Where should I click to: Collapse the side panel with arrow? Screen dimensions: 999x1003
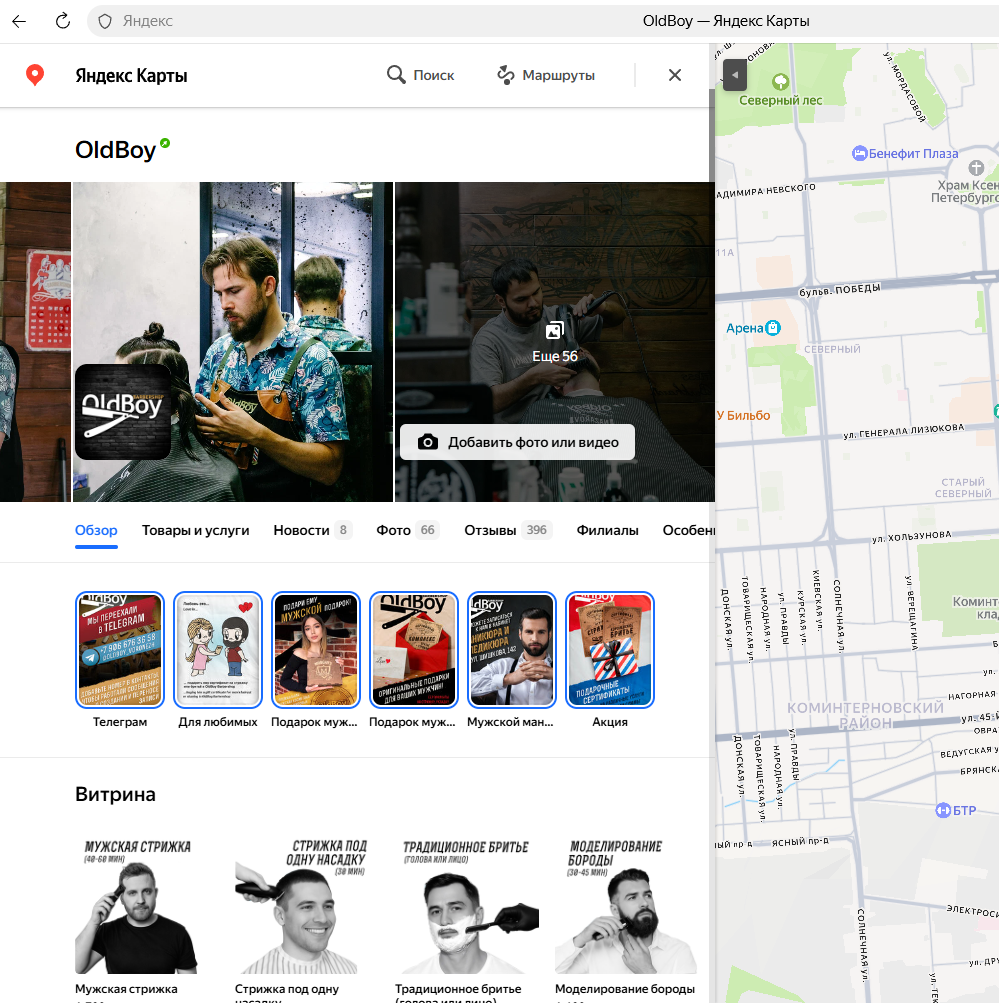[x=734, y=75]
